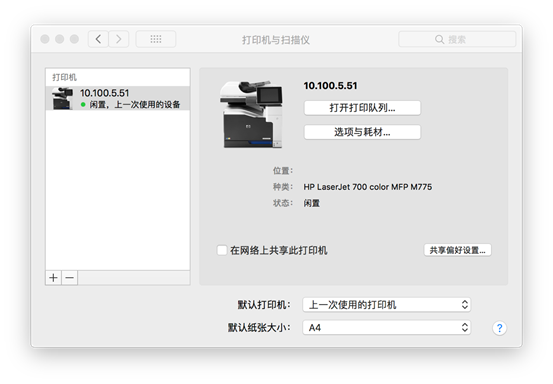The height and width of the screenshot is (384, 553).
Task: Click the back navigation arrow
Action: [x=98, y=39]
